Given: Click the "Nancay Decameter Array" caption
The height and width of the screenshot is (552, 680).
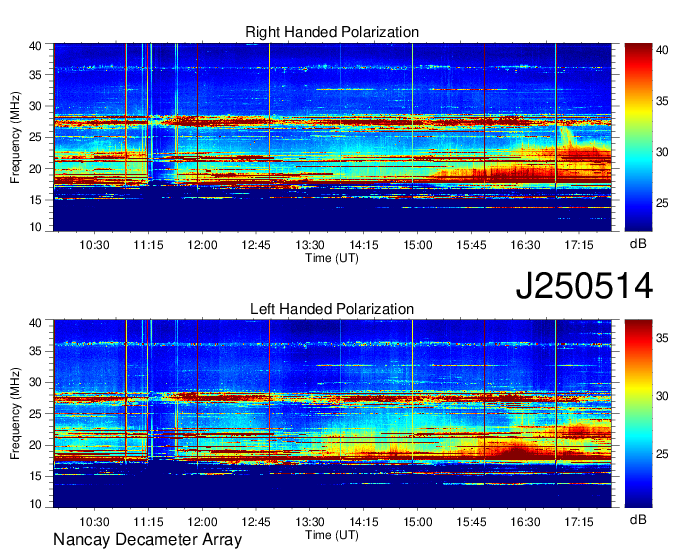Looking at the screenshot, I should [x=147, y=540].
